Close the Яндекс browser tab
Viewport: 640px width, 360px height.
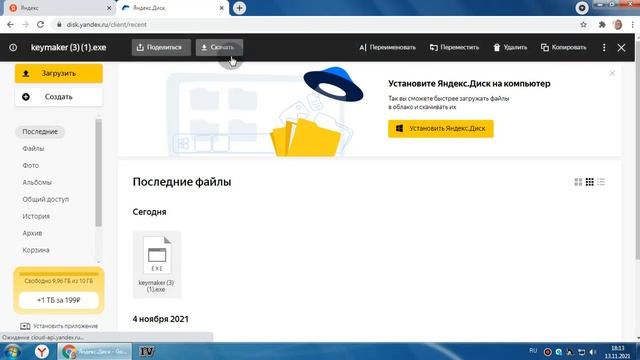[109, 8]
